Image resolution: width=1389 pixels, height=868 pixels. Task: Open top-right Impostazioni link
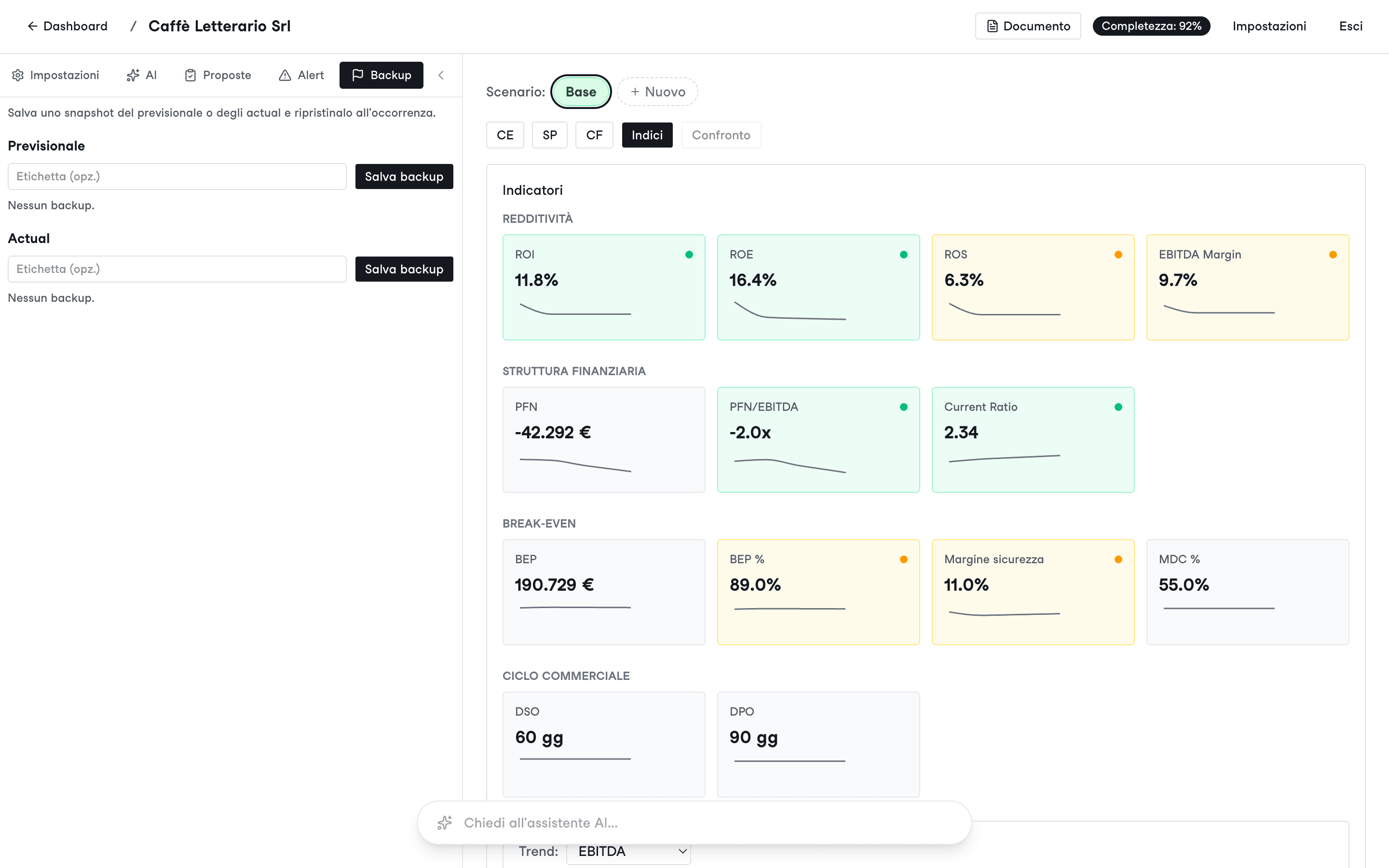1269,26
